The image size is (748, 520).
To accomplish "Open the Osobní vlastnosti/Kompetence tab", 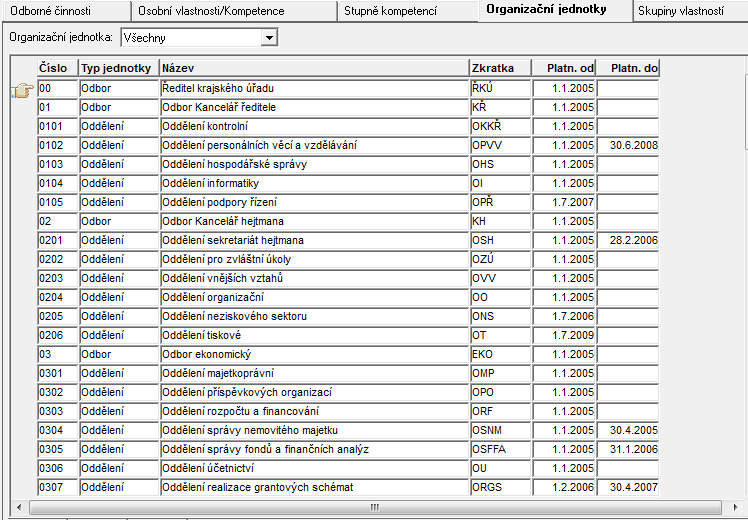I will pos(233,11).
